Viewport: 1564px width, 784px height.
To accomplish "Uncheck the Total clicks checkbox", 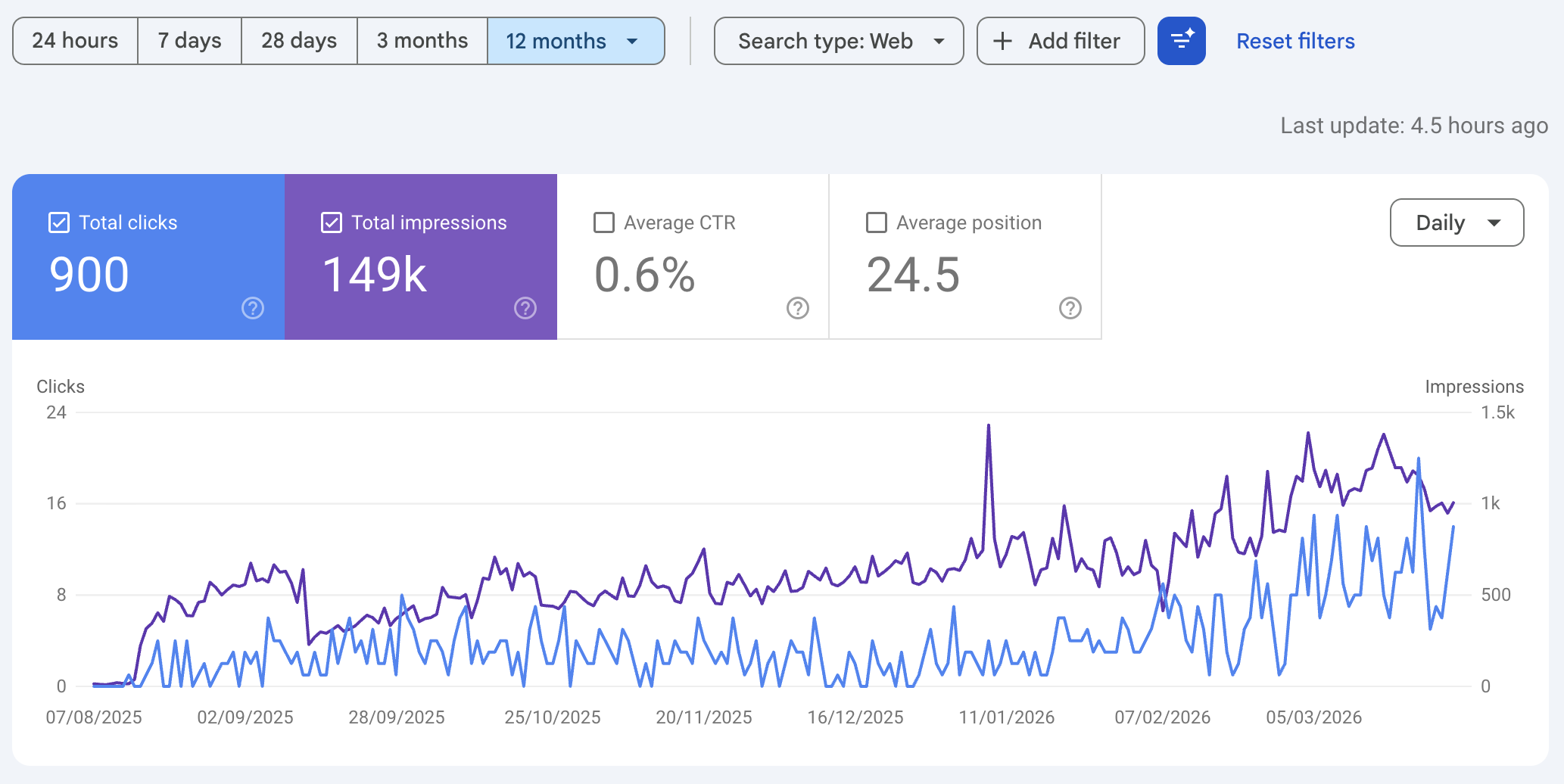I will (x=58, y=222).
